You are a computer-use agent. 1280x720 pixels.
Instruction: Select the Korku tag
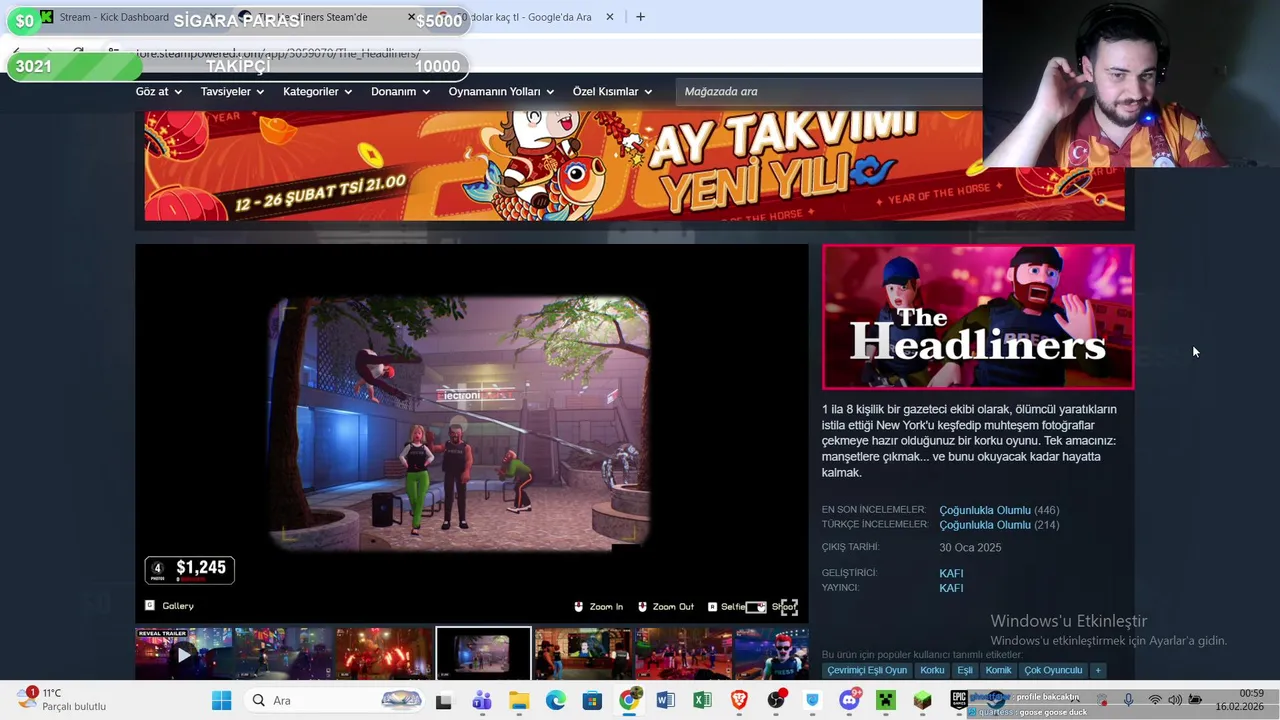pos(932,670)
